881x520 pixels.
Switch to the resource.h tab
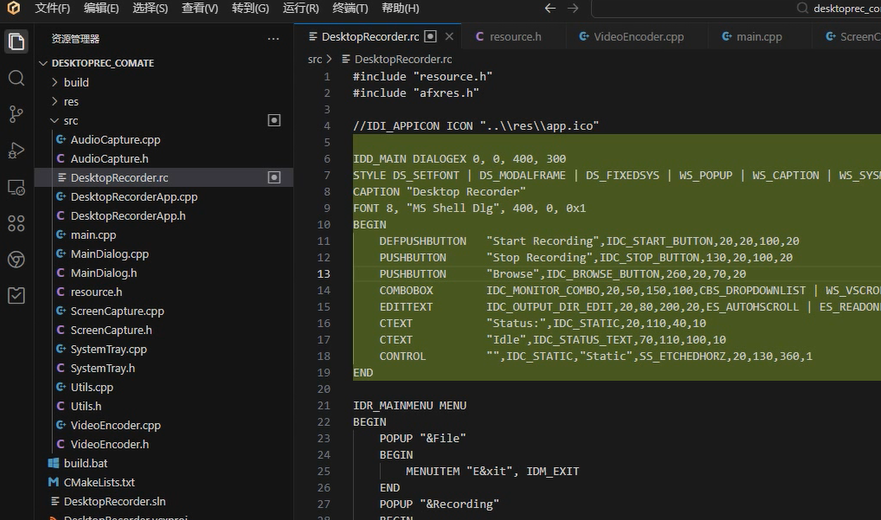point(515,37)
